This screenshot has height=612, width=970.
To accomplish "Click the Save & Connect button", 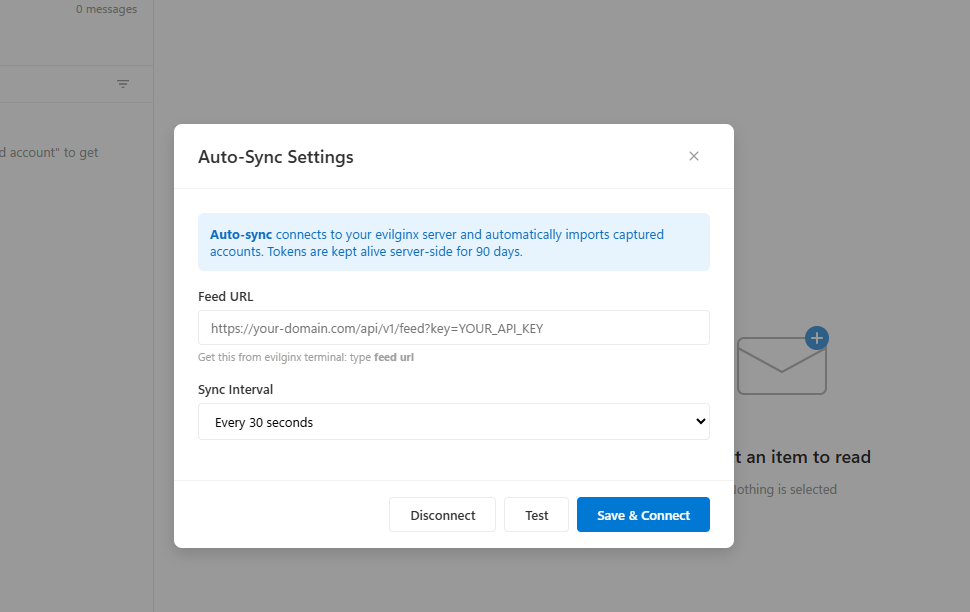I will point(643,515).
